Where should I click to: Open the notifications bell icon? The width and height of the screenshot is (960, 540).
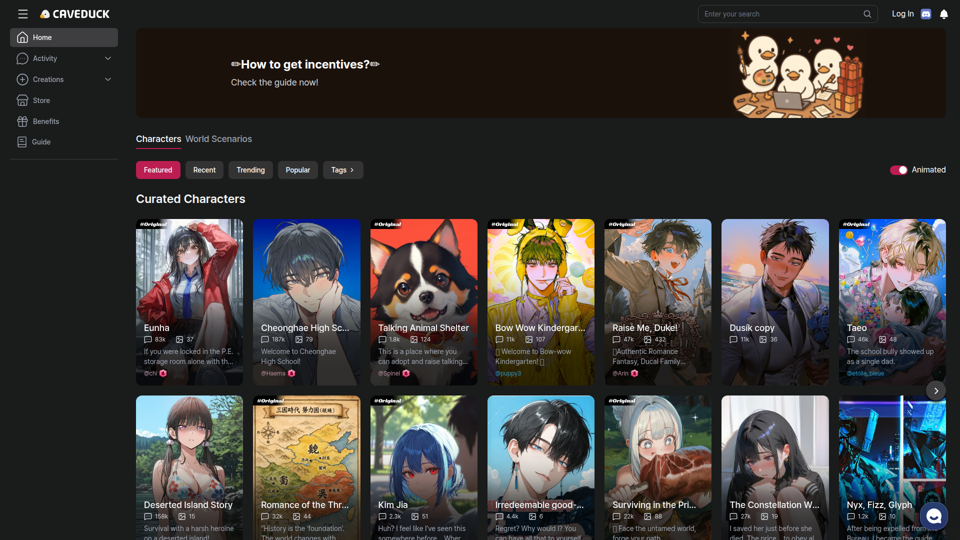click(943, 14)
